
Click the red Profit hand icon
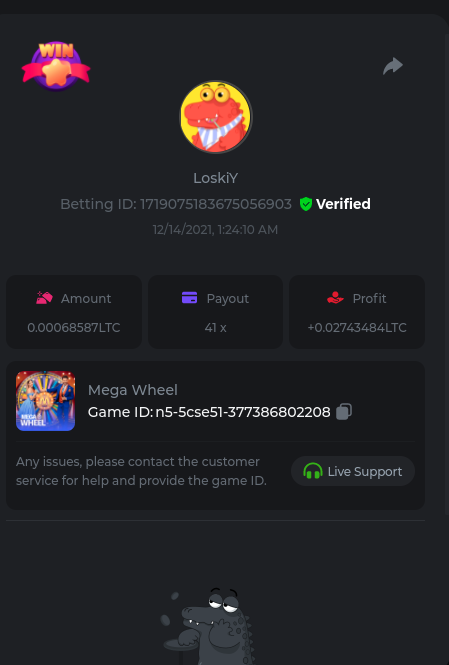[x=335, y=298]
